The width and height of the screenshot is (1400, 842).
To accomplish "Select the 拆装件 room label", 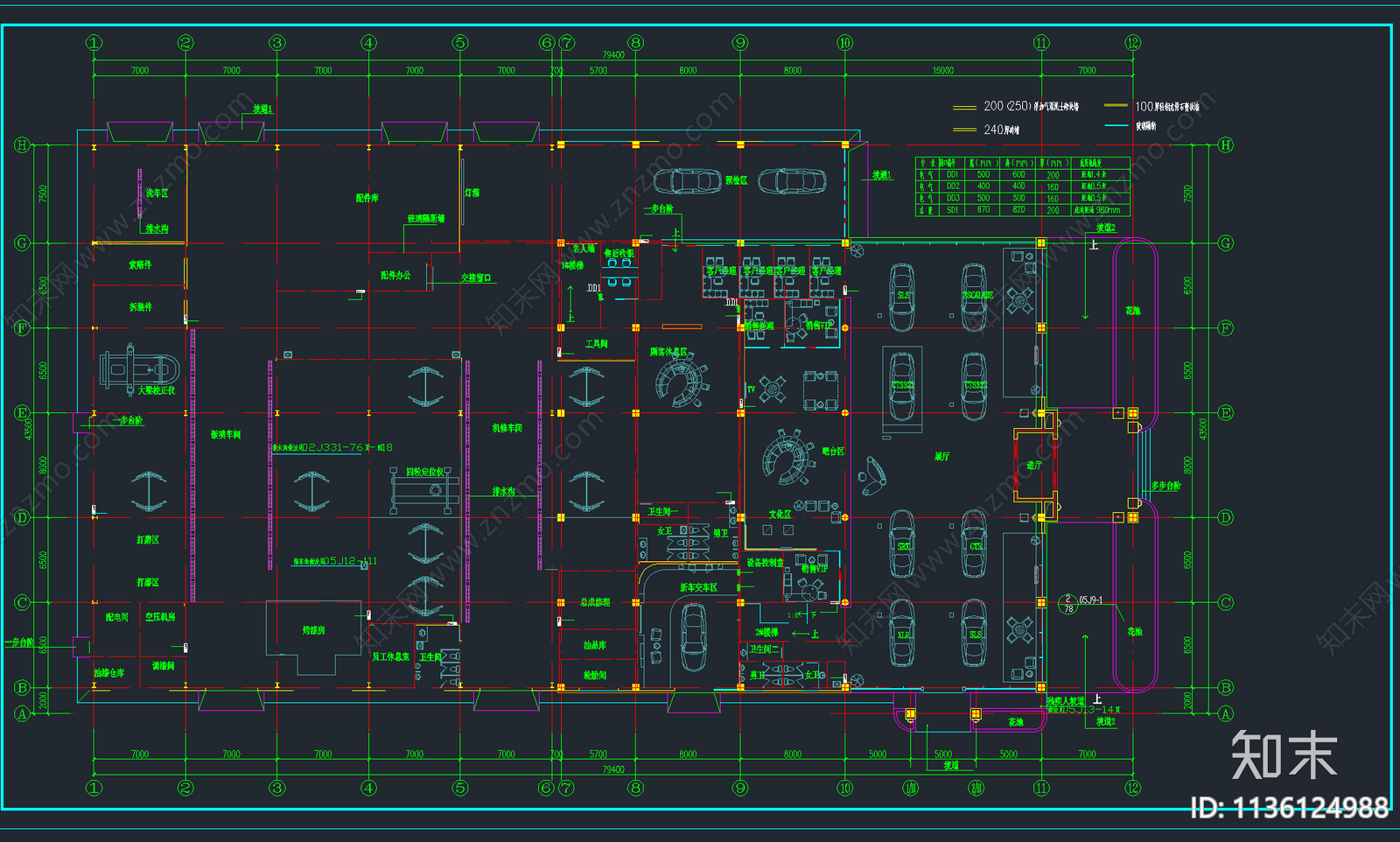I will tap(140, 307).
